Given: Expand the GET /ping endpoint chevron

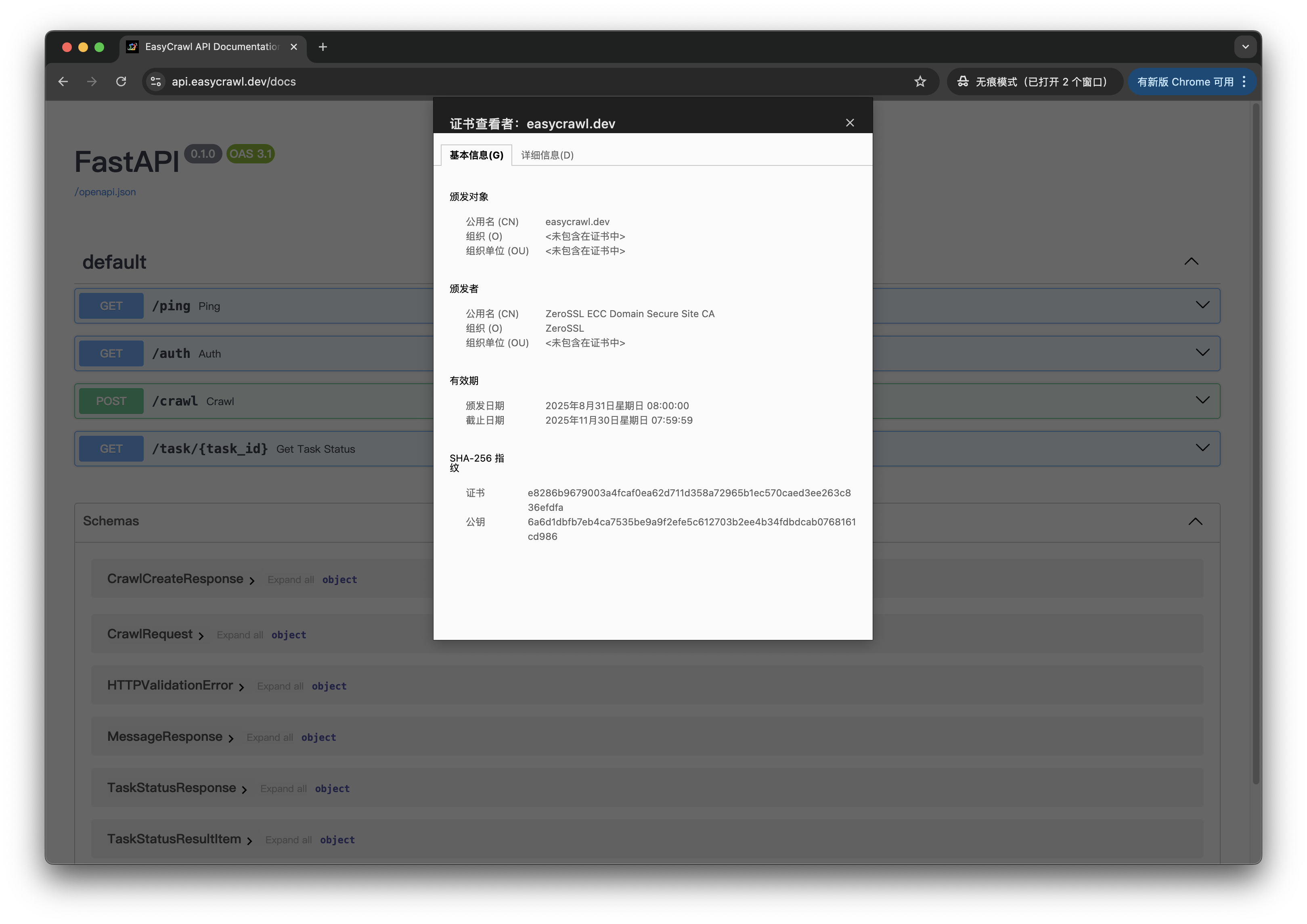Looking at the screenshot, I should click(1202, 305).
